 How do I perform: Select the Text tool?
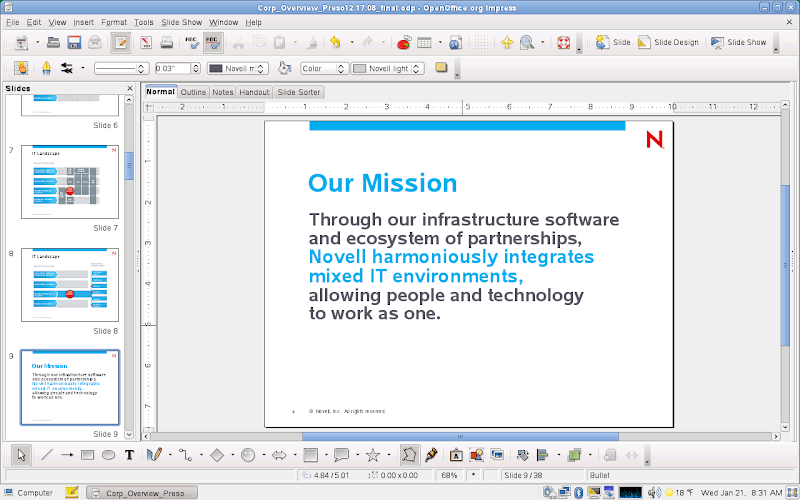coord(129,455)
